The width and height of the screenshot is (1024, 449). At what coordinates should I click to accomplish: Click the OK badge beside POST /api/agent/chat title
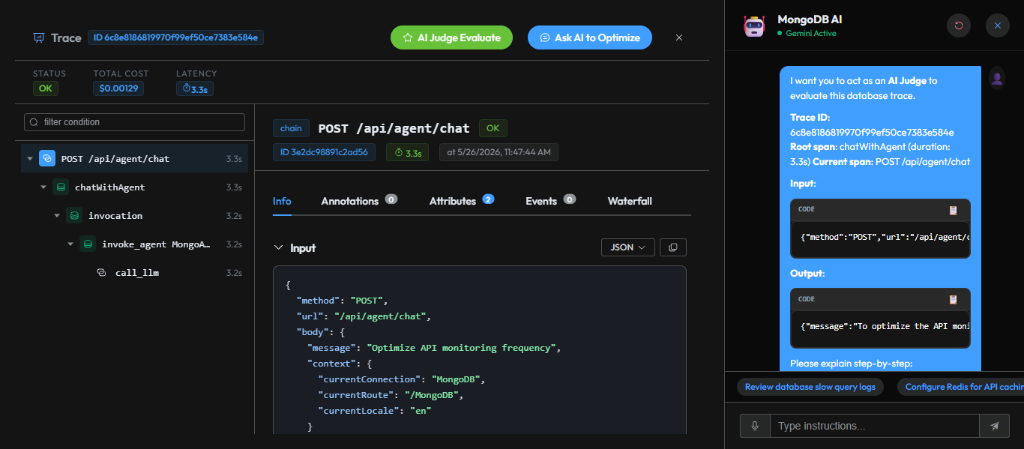(492, 129)
